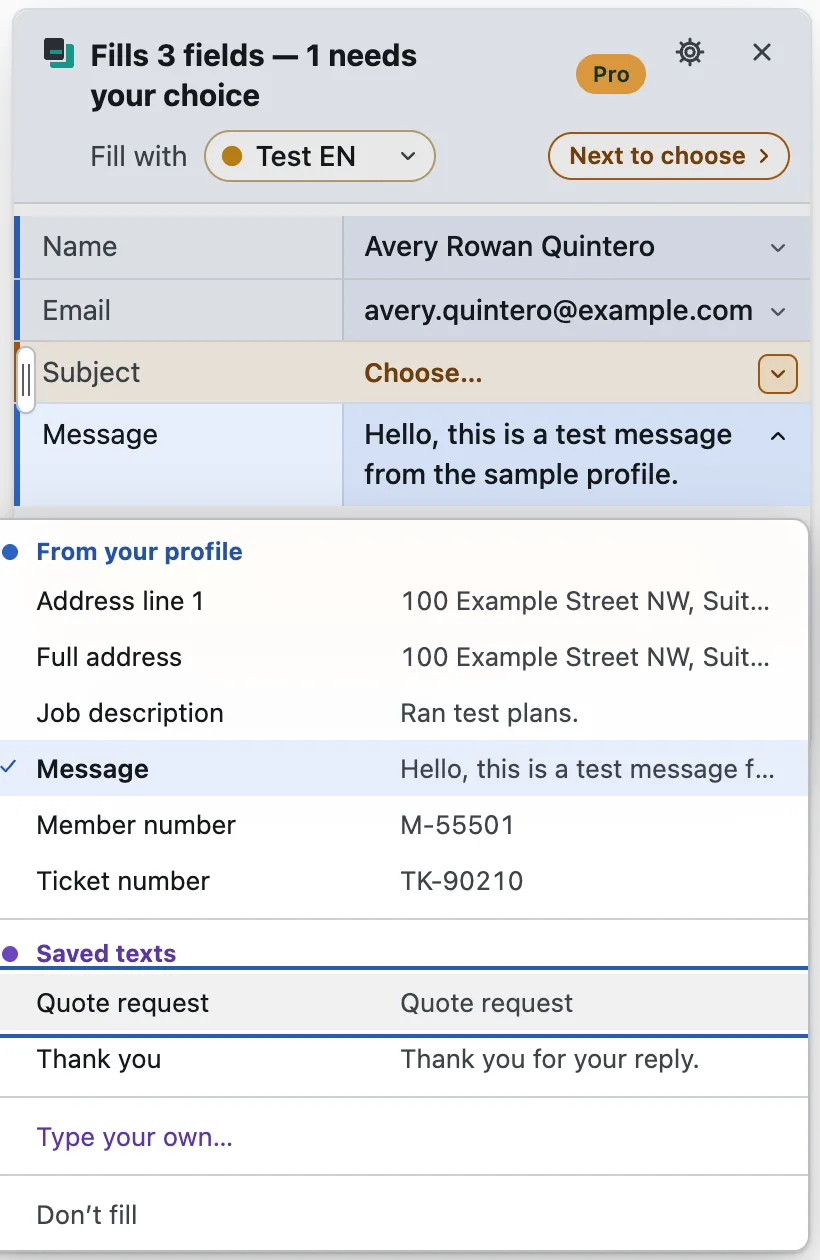Choose Ticket number TK-90210
This screenshot has height=1260, width=820.
(404, 881)
